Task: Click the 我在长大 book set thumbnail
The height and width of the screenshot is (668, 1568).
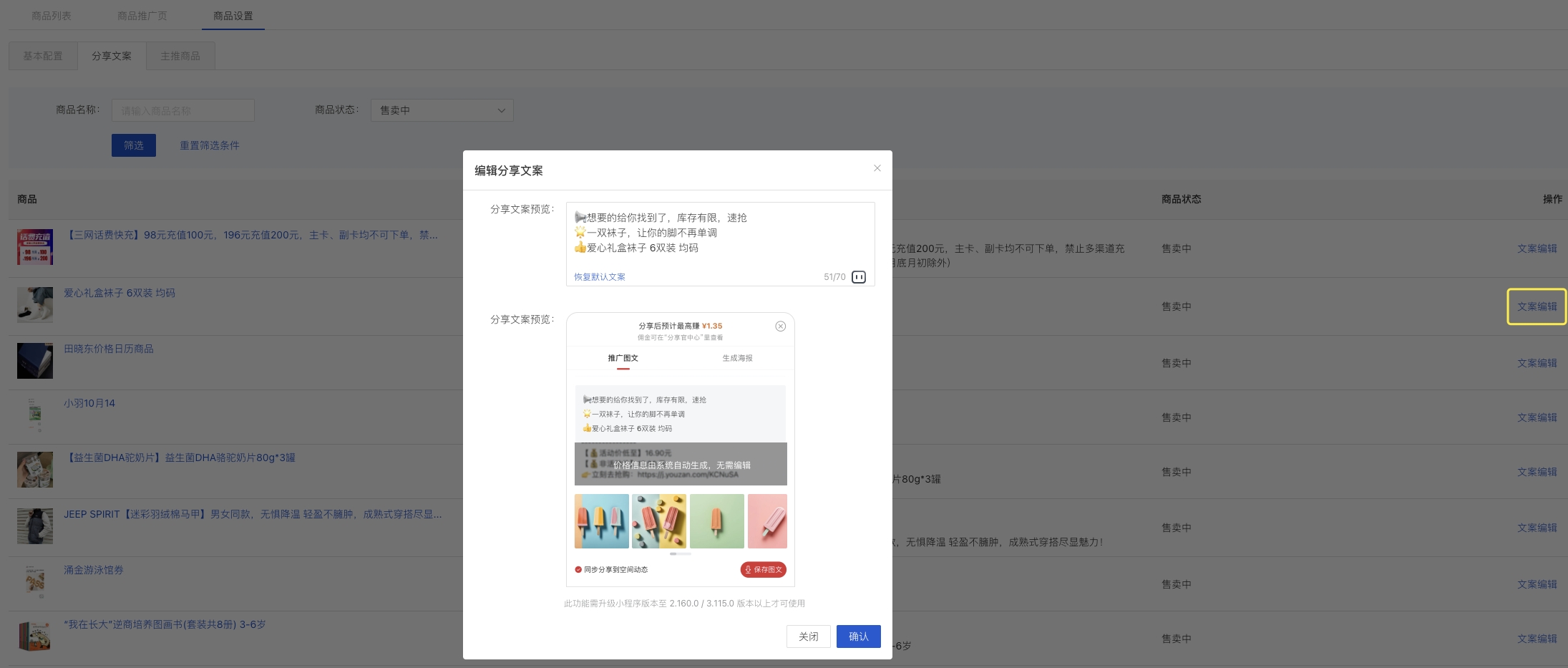Action: click(35, 636)
